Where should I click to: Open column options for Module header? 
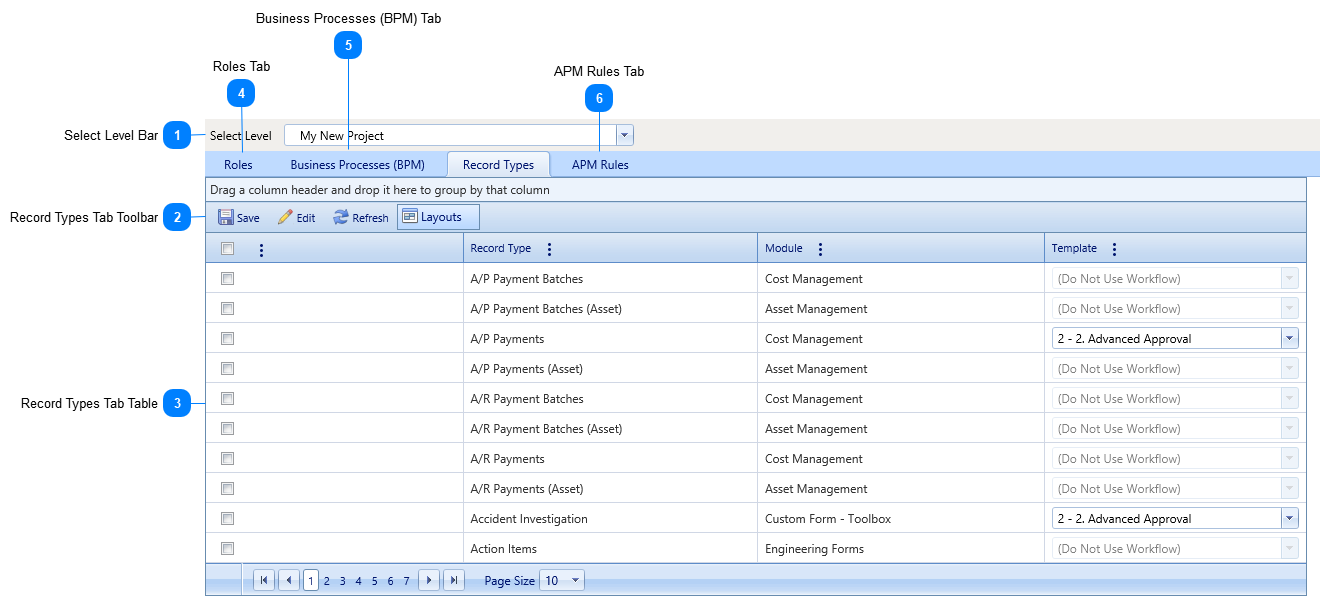tap(820, 248)
